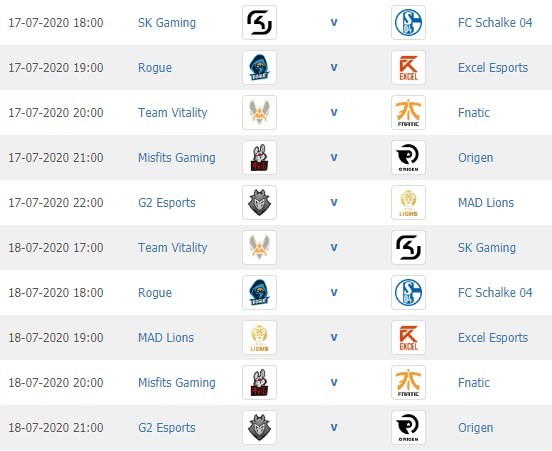Open Misfits Gaming logo in 17-07 21:00 row
The height and width of the screenshot is (451, 552).
click(x=259, y=157)
